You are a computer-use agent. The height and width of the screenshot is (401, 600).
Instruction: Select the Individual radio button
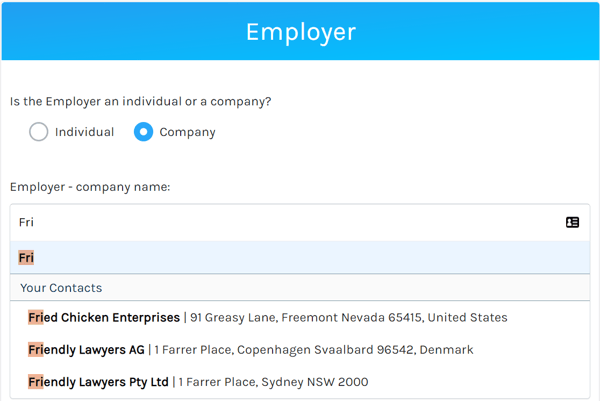point(39,132)
